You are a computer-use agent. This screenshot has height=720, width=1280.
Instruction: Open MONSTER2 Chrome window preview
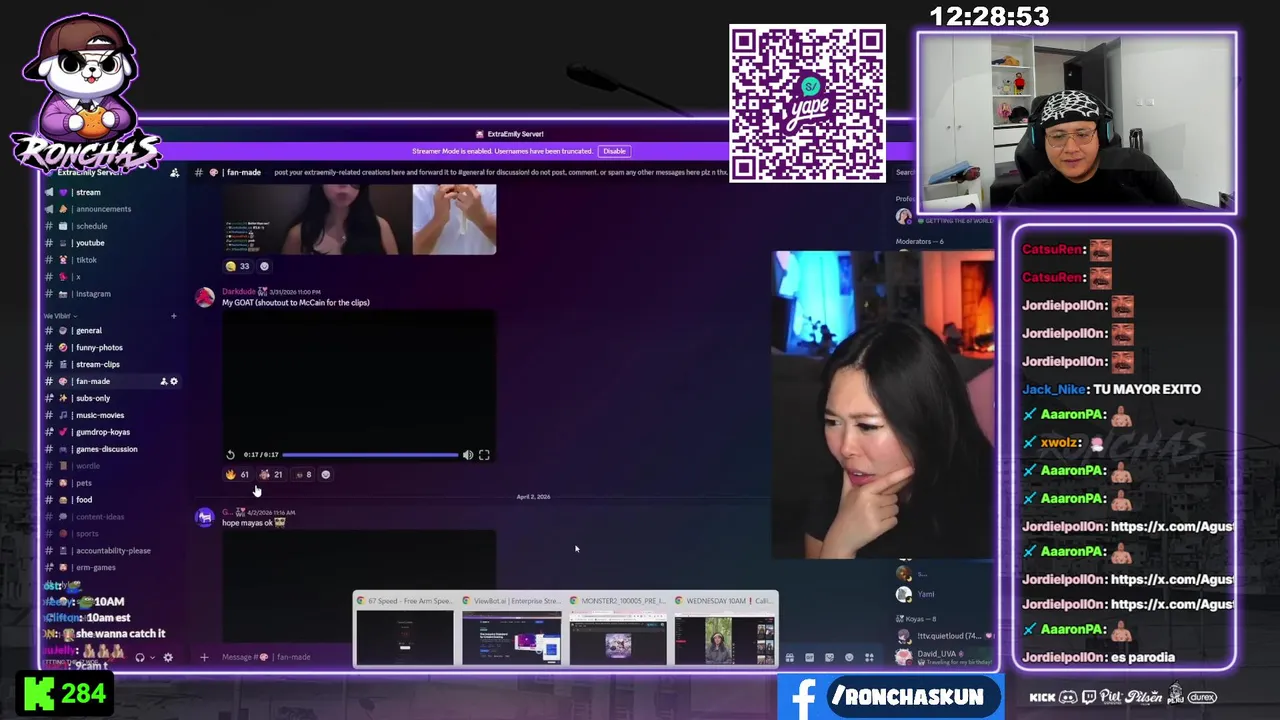pos(618,629)
